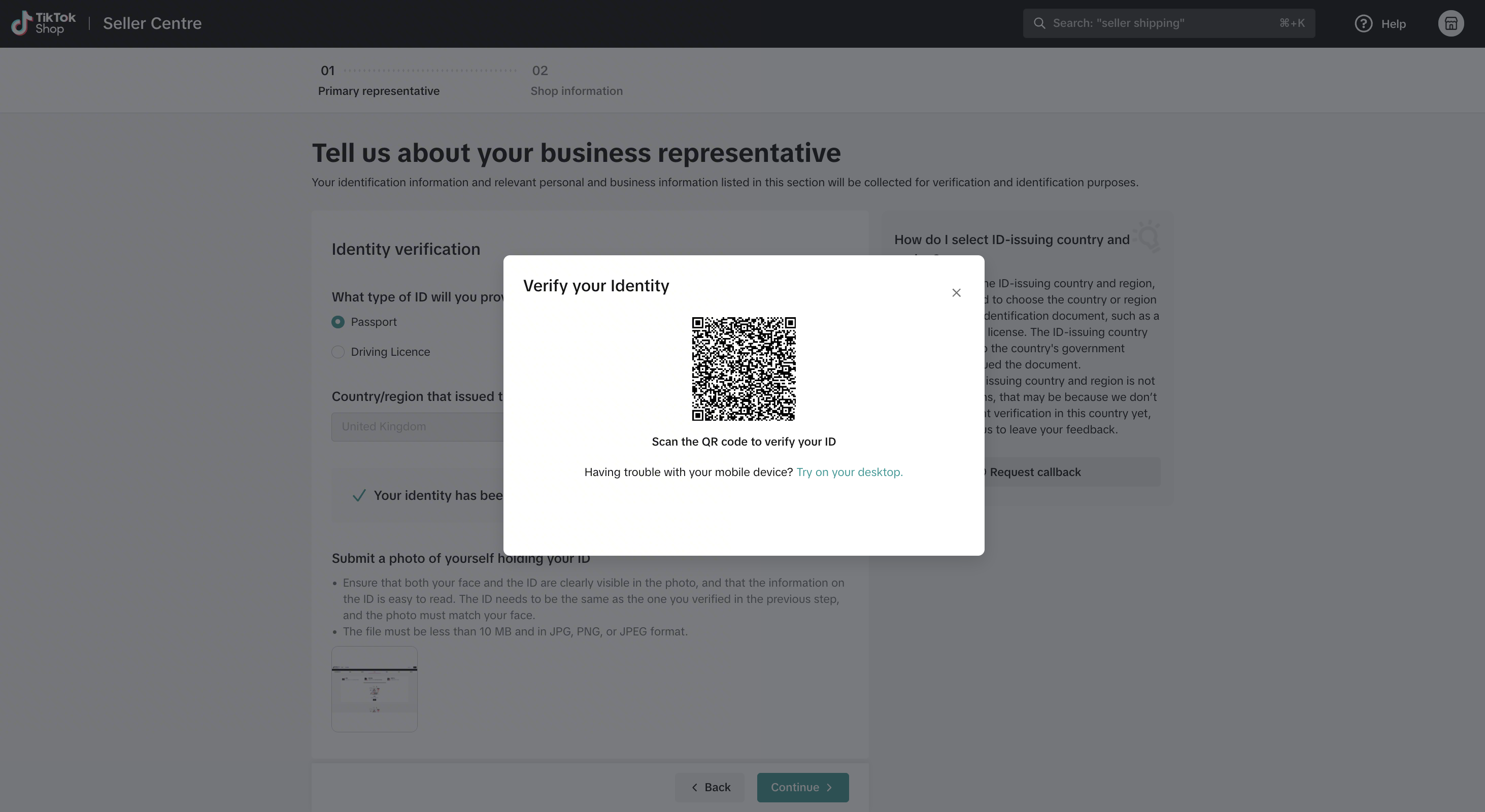Click the search magnifier icon

pyautogui.click(x=1039, y=23)
